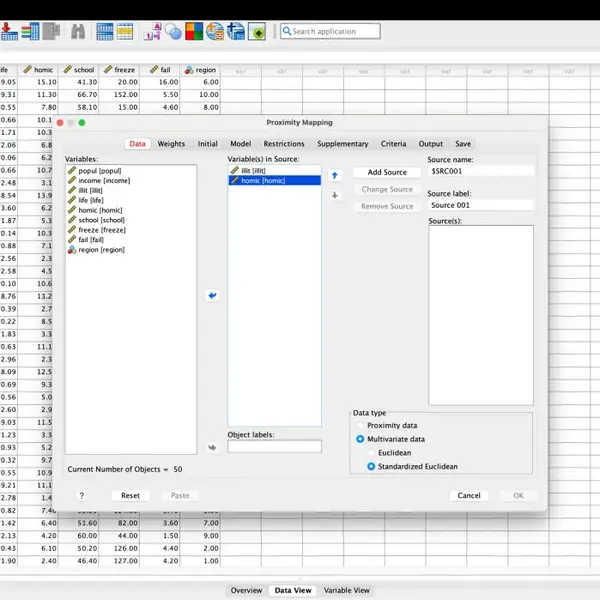Click the overlapping blue circles toolbar icon

click(x=173, y=31)
